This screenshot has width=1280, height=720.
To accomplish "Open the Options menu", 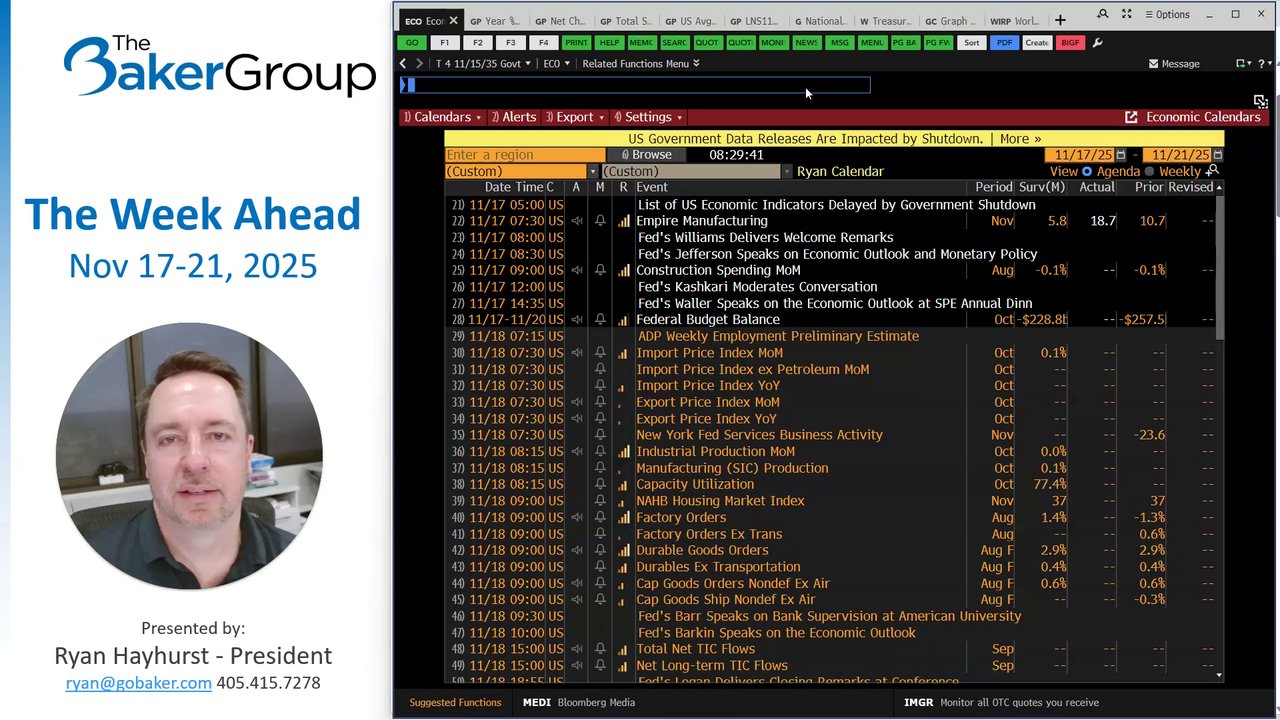I will click(x=1166, y=15).
